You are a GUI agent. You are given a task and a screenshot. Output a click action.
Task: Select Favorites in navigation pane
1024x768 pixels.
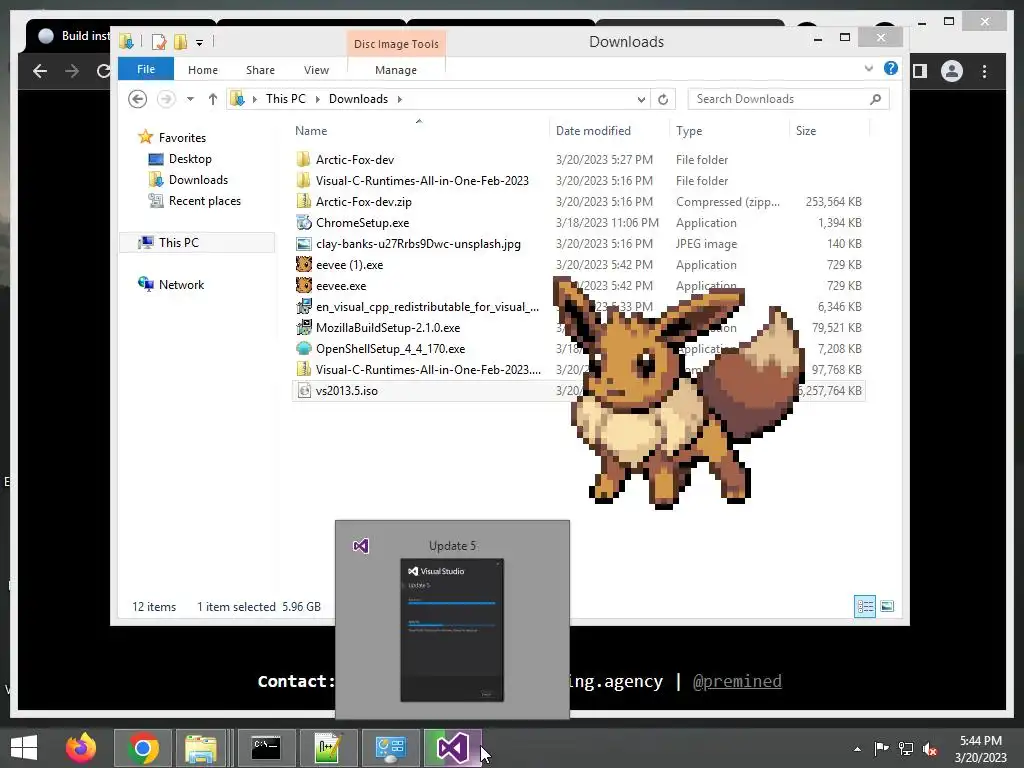click(182, 138)
